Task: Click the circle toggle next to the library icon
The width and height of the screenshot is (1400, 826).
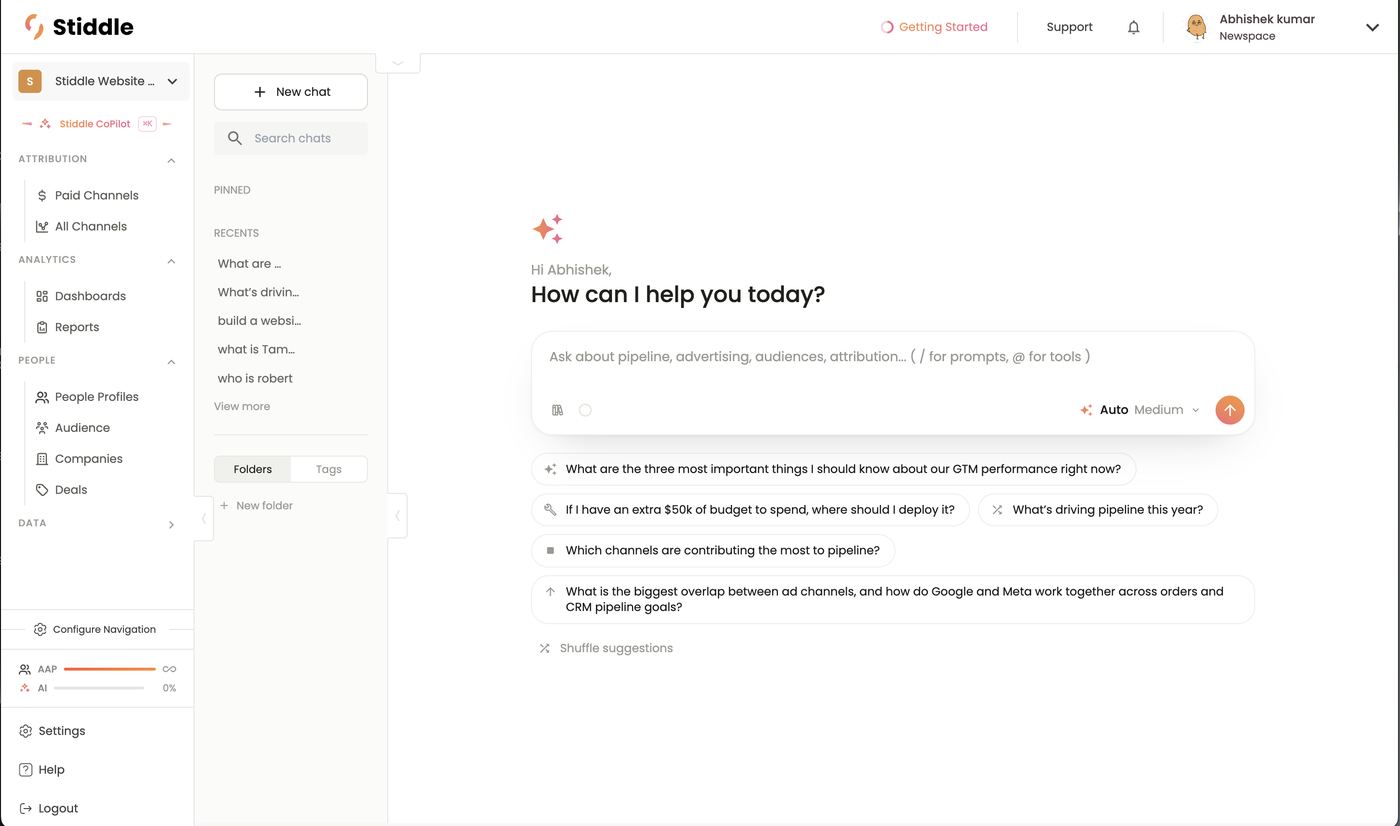Action: point(585,410)
